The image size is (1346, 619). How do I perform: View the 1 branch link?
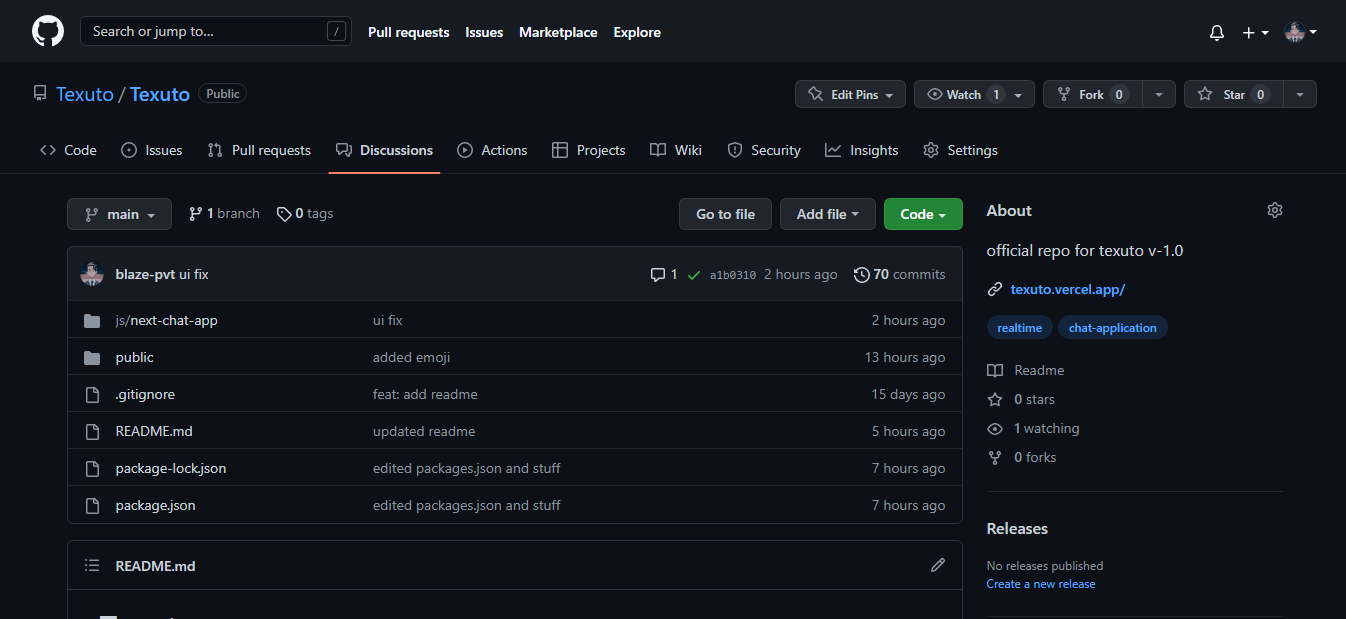pos(224,214)
